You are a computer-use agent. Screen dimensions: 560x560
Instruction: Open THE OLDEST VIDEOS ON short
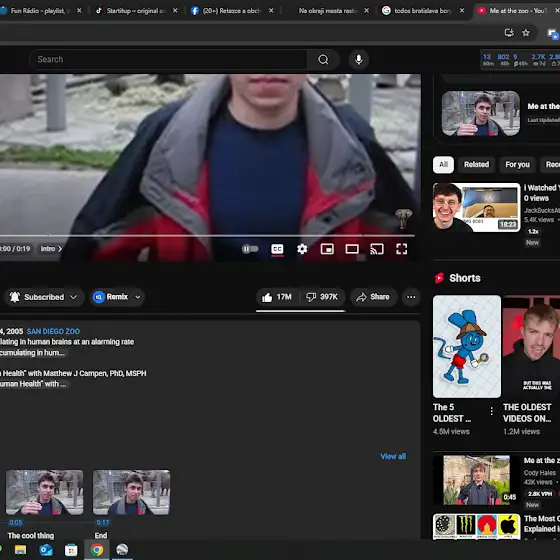click(x=531, y=346)
